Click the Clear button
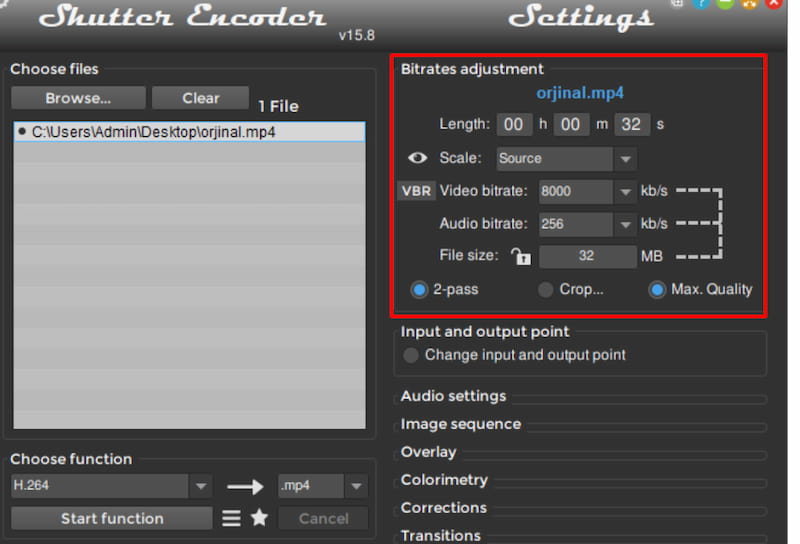 click(x=201, y=98)
